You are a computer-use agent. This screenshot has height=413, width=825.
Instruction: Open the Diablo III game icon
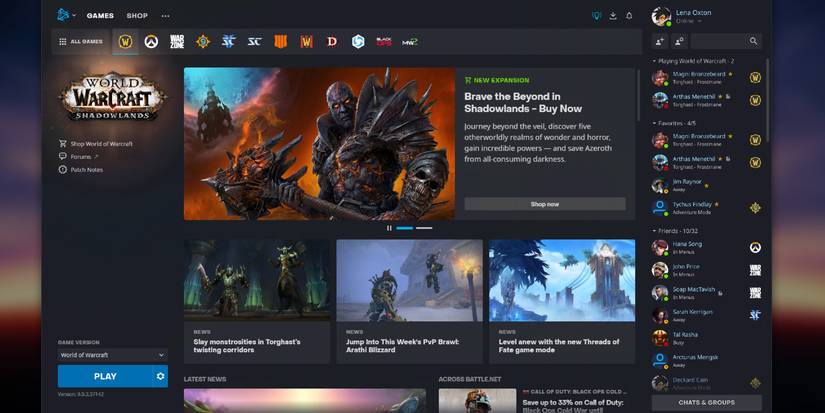332,42
